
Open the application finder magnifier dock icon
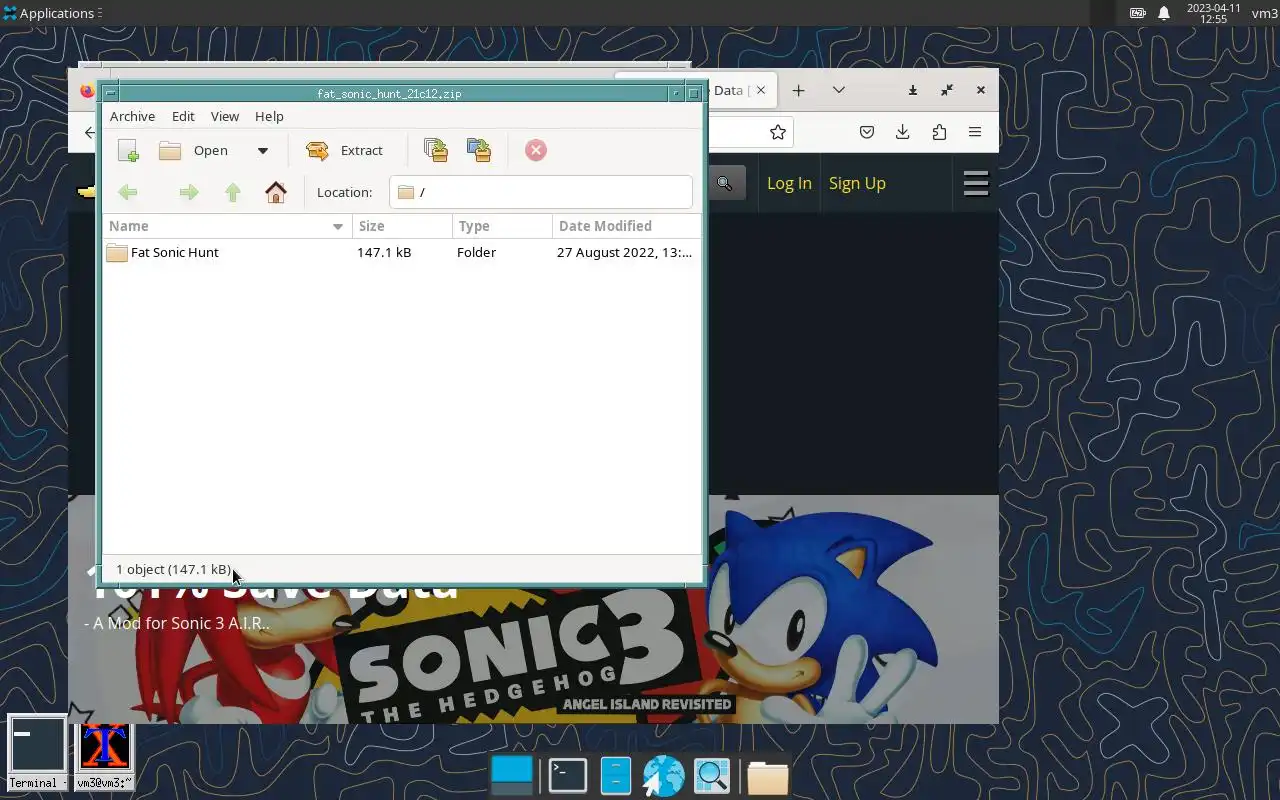pyautogui.click(x=712, y=775)
